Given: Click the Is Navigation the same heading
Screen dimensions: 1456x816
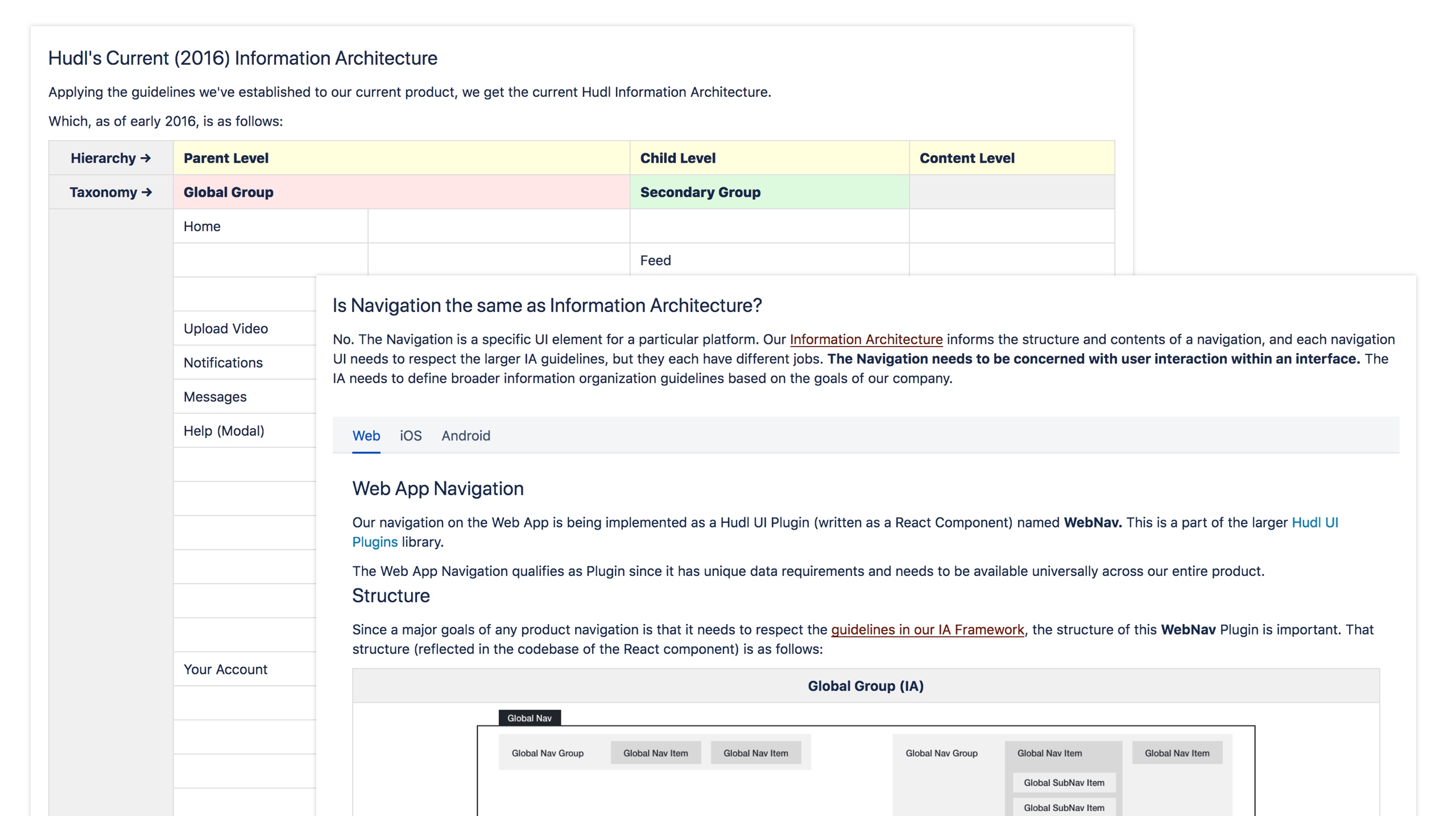Looking at the screenshot, I should click(x=547, y=306).
